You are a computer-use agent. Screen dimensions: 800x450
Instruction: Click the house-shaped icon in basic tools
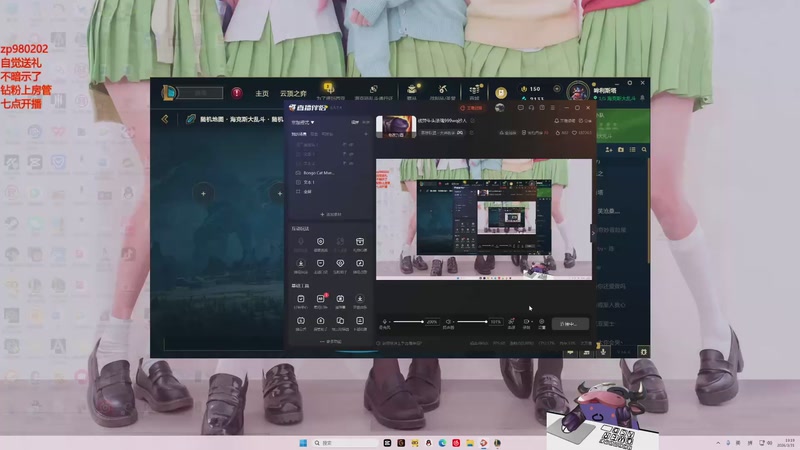coord(320,321)
